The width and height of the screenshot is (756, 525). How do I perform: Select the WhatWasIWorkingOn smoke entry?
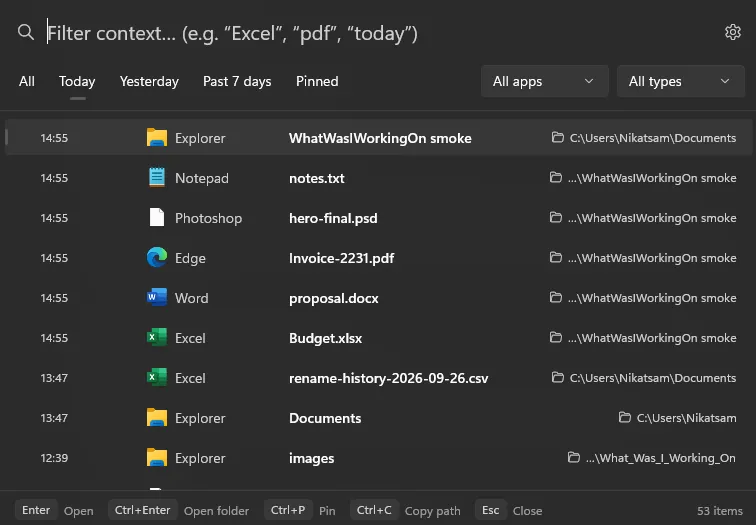click(x=378, y=138)
